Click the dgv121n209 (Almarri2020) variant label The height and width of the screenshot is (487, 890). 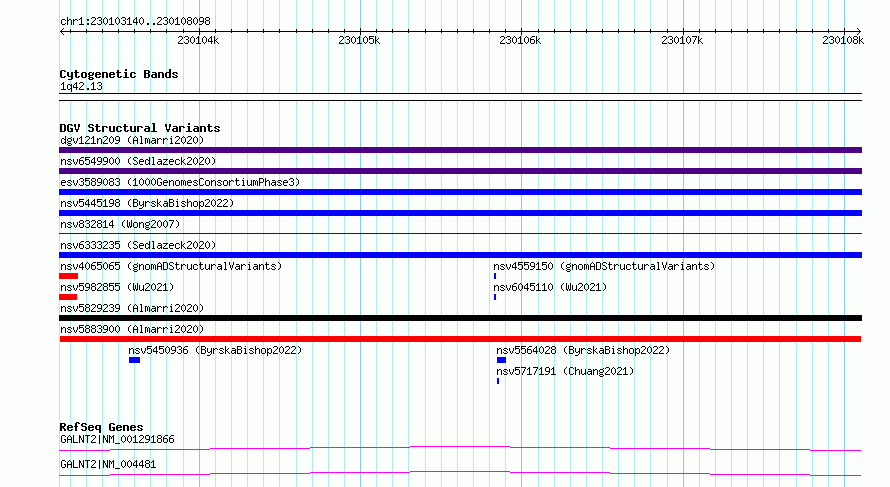click(132, 140)
